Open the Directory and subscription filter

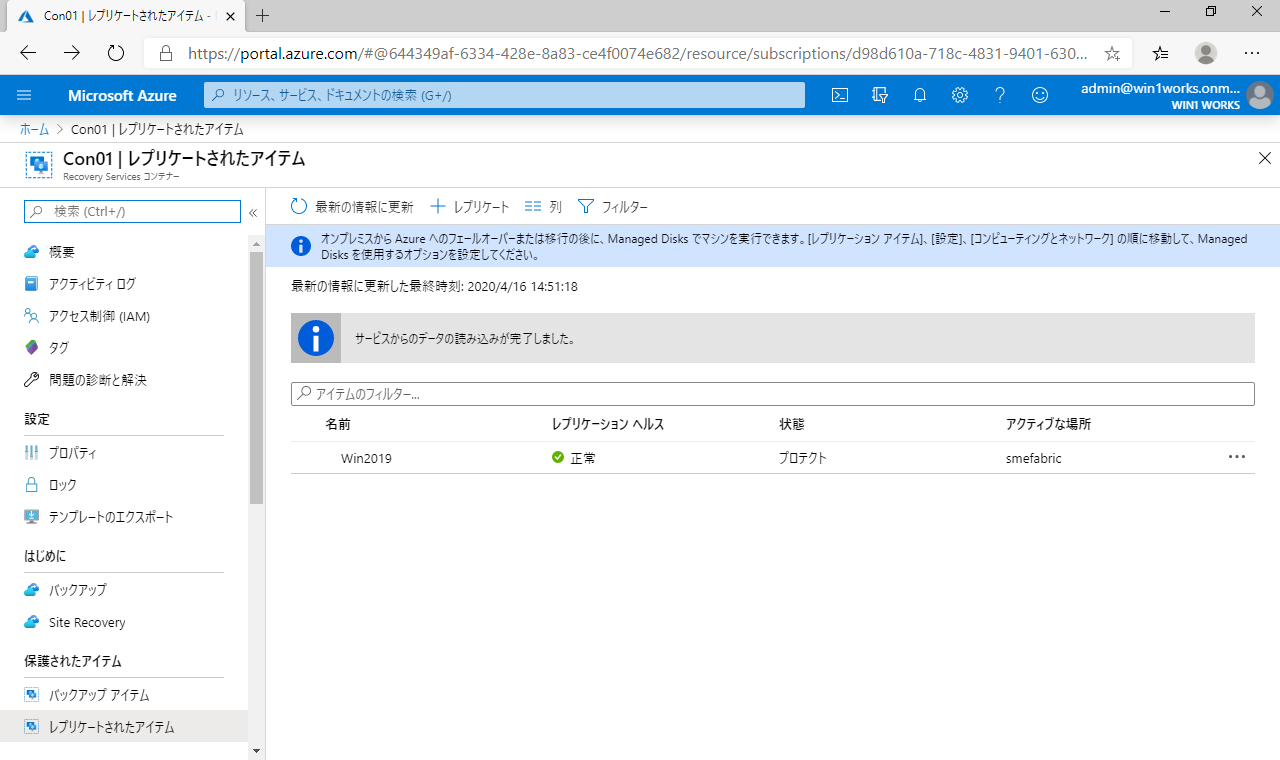(x=880, y=95)
